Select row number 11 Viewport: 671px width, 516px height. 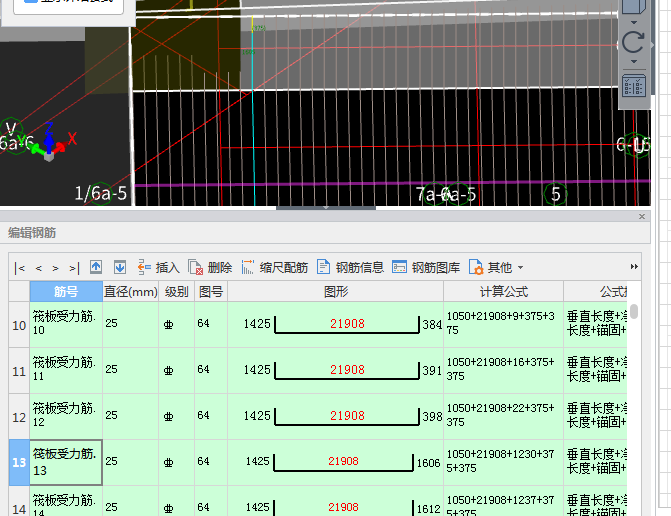pos(19,371)
